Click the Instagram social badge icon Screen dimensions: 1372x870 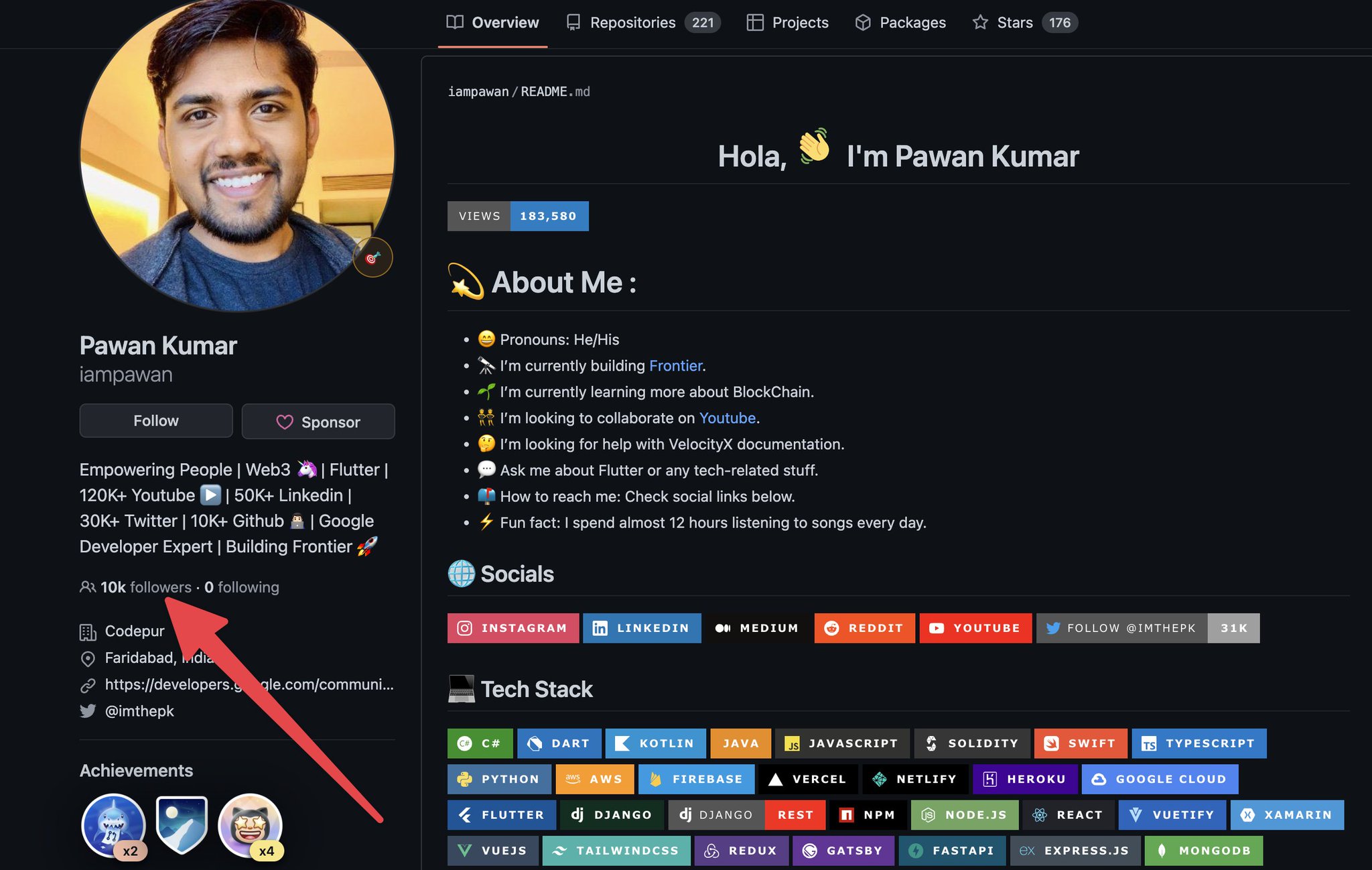[x=465, y=628]
